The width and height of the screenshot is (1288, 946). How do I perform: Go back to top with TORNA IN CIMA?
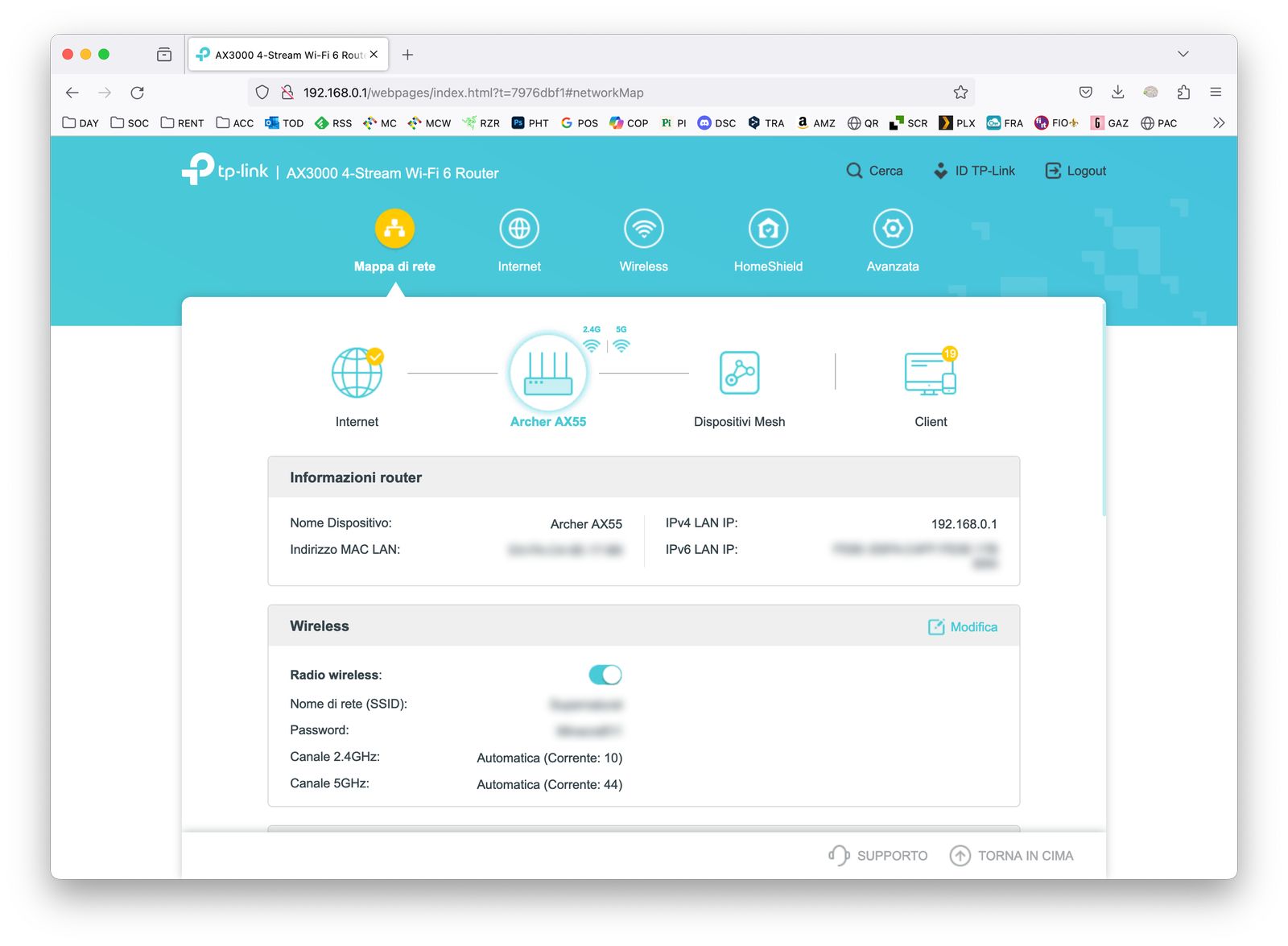point(1011,856)
